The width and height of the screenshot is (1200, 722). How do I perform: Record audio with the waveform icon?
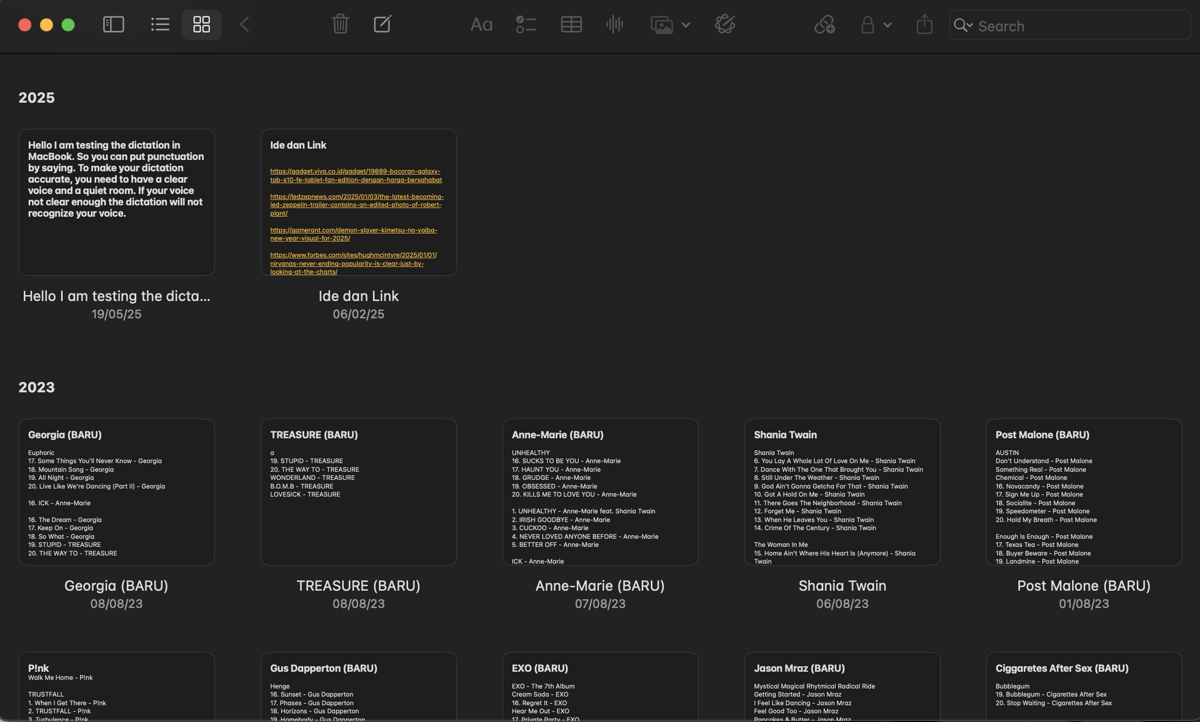click(x=615, y=25)
